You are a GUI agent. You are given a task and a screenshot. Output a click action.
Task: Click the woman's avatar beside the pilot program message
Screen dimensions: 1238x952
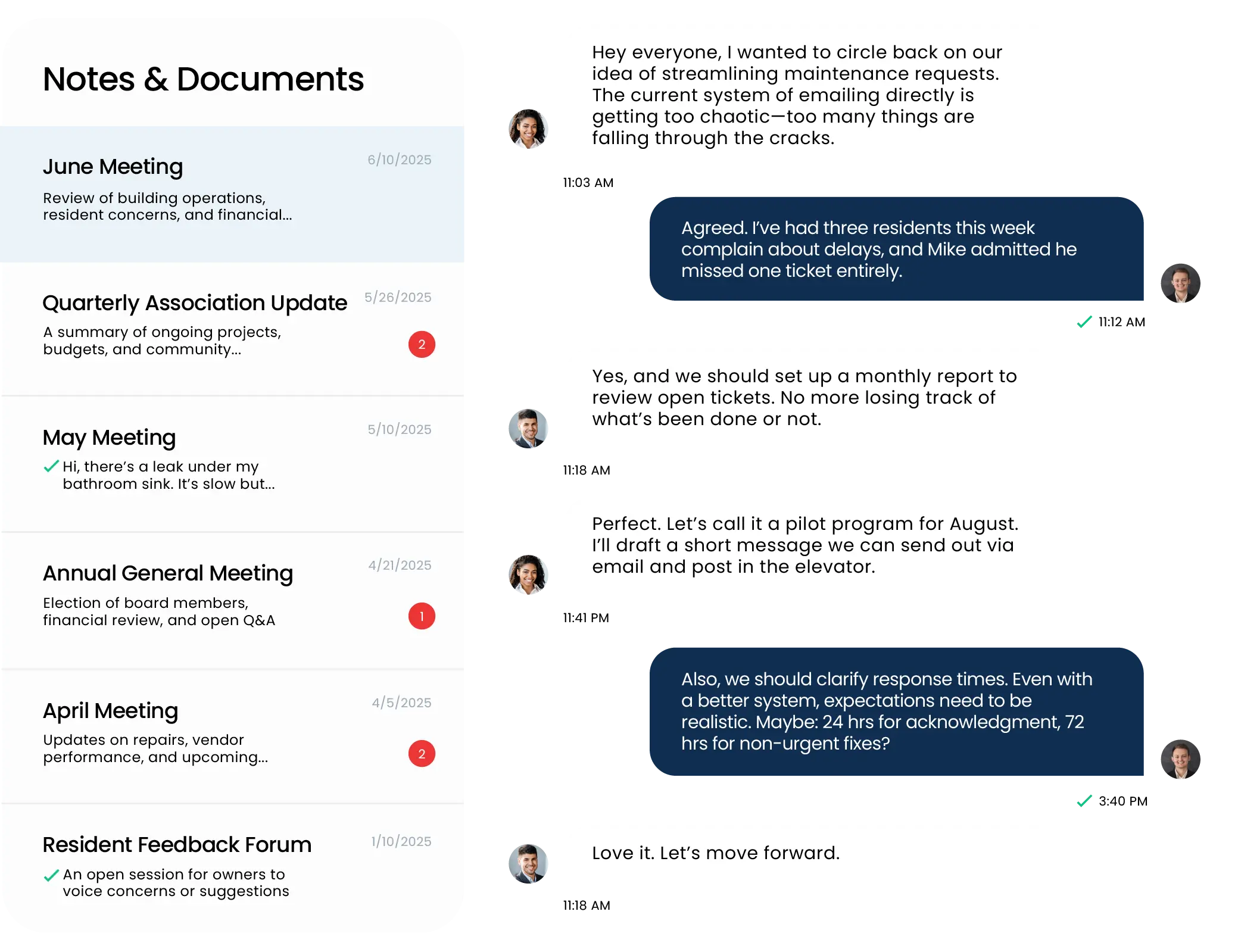[528, 575]
